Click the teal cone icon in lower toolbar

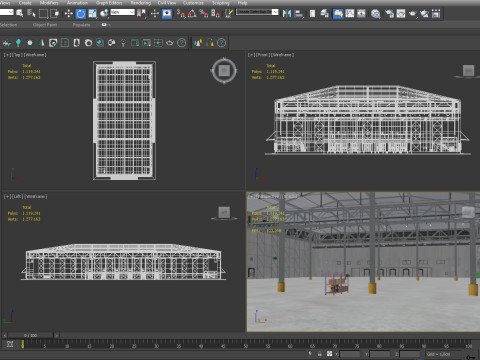pos(42,43)
